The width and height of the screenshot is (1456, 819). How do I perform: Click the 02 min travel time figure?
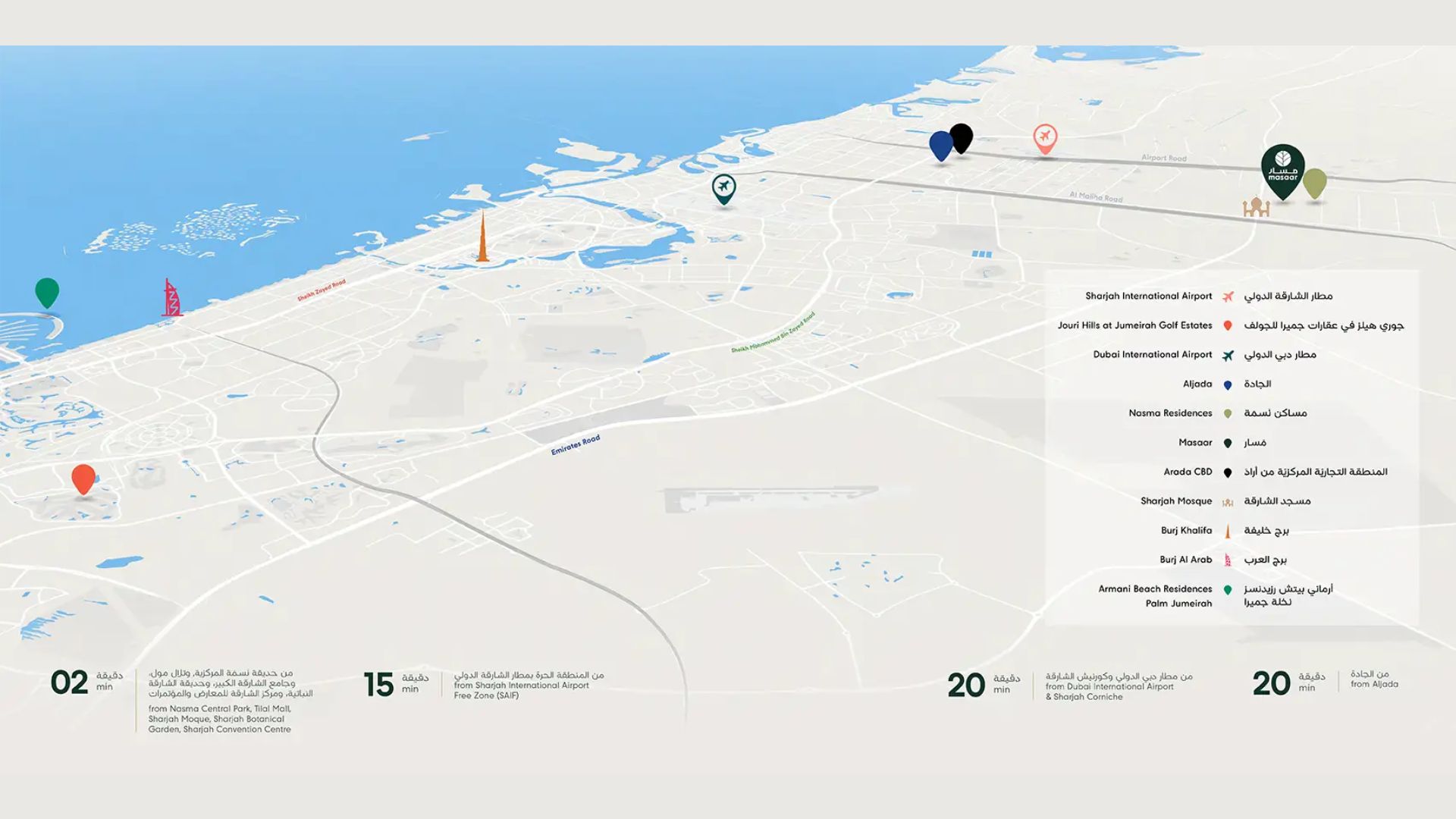click(x=70, y=683)
